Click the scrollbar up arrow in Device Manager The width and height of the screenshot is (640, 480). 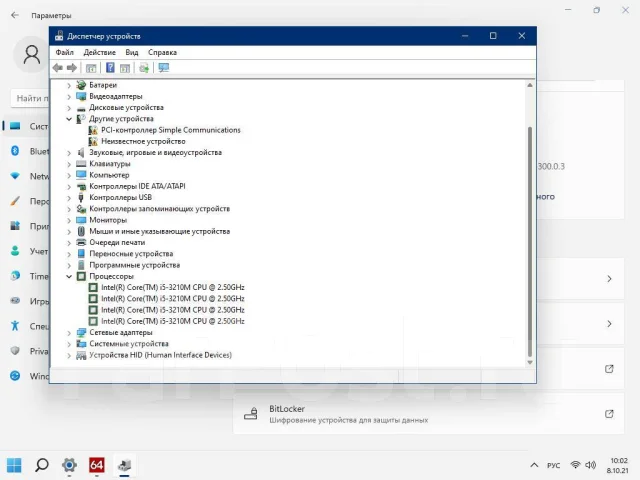click(530, 85)
